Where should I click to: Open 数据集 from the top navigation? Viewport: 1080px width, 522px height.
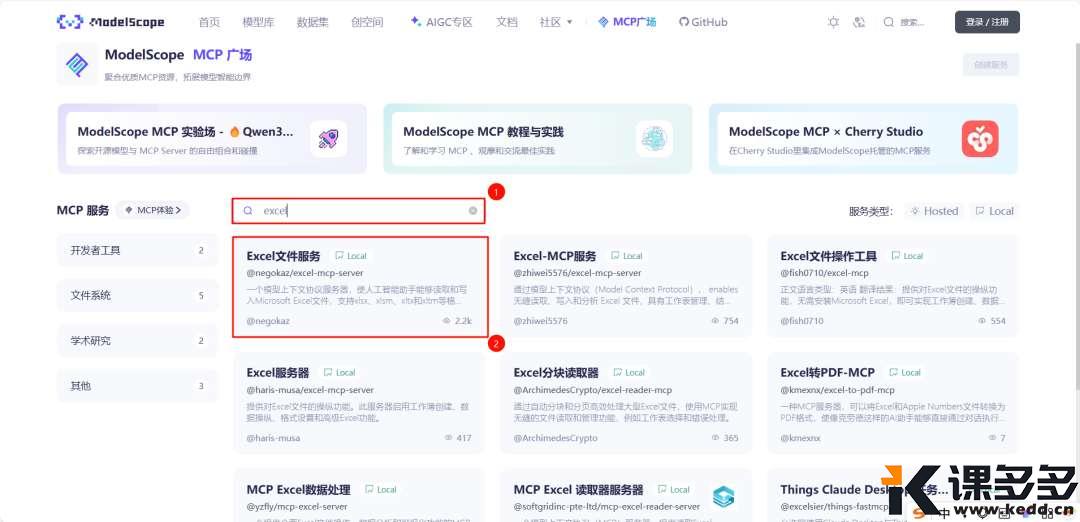pyautogui.click(x=313, y=22)
